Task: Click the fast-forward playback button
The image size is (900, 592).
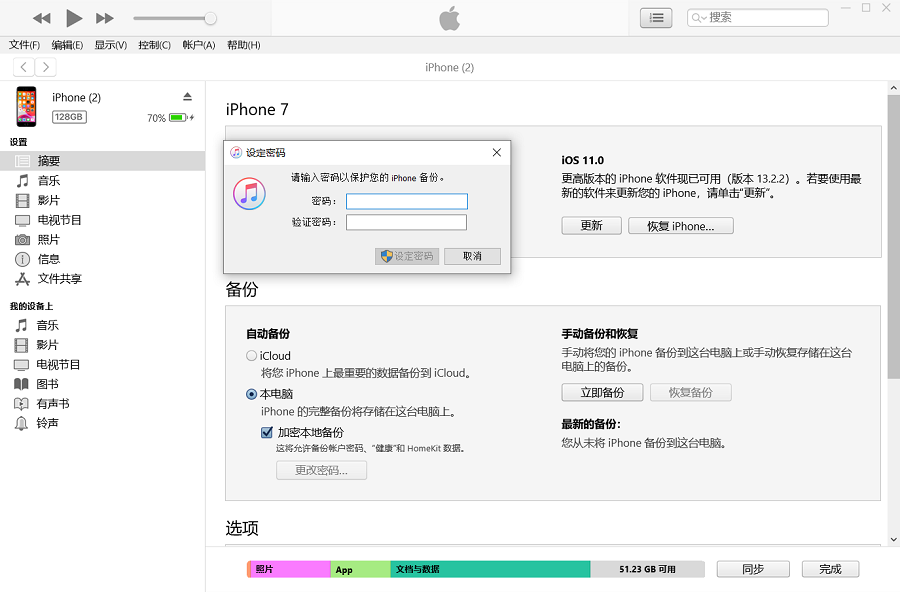Action: (104, 18)
